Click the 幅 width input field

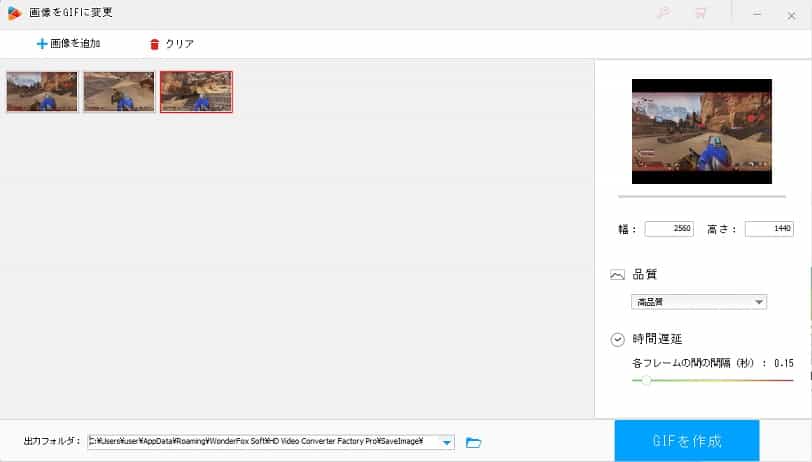coord(669,228)
